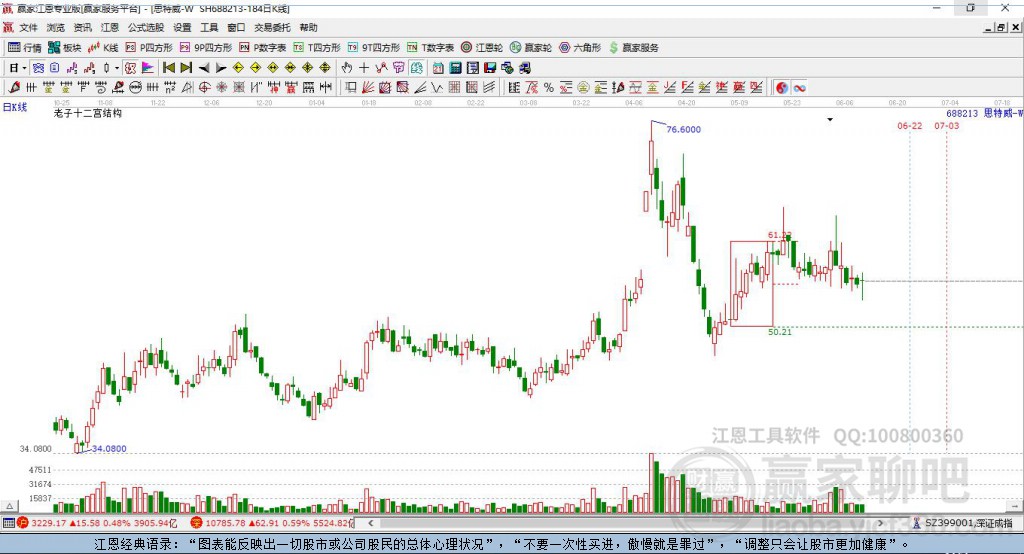
Task: Click the black left-pointing triangle
Action: point(204,68)
